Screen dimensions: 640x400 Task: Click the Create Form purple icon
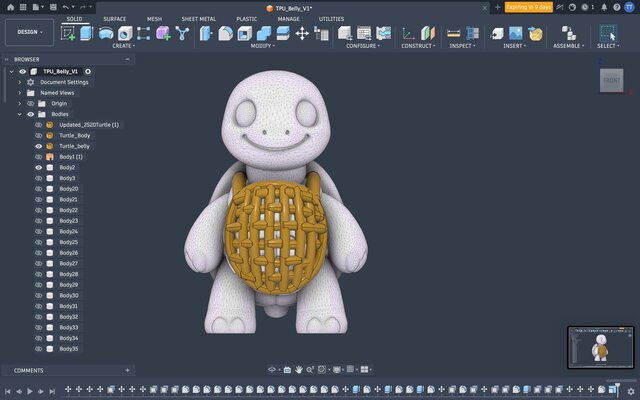[163, 33]
